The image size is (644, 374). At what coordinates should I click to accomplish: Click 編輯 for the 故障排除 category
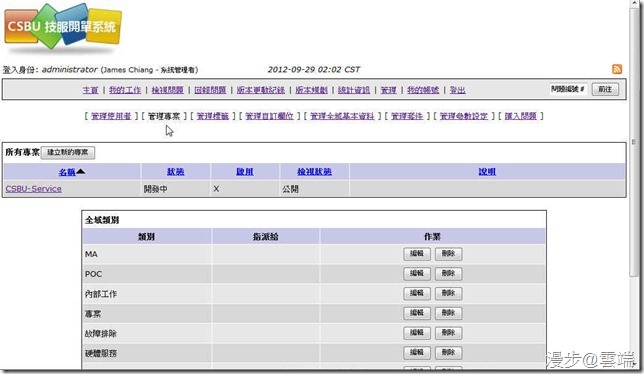[x=417, y=333]
